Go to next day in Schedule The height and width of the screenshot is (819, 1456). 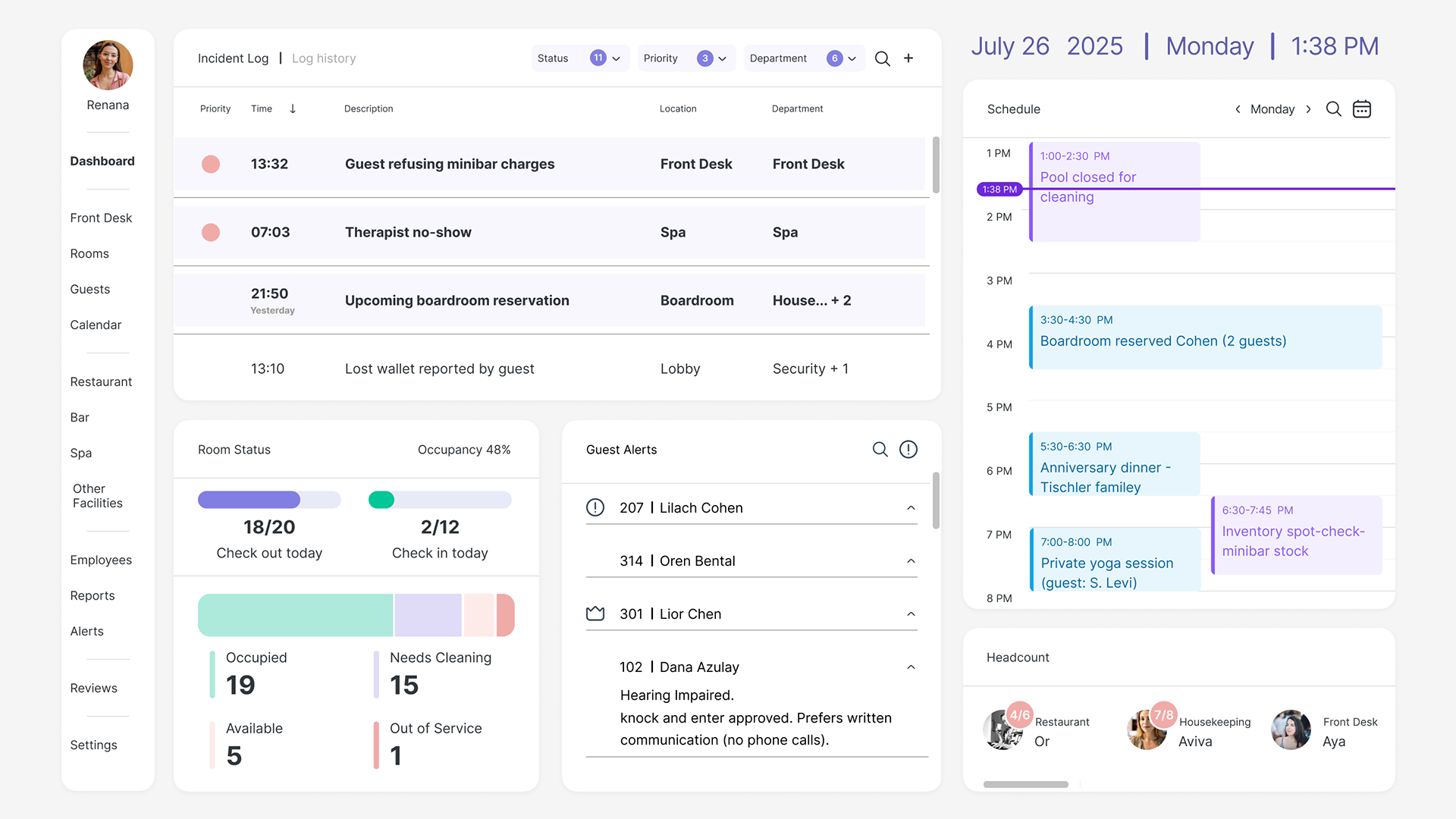[1308, 109]
